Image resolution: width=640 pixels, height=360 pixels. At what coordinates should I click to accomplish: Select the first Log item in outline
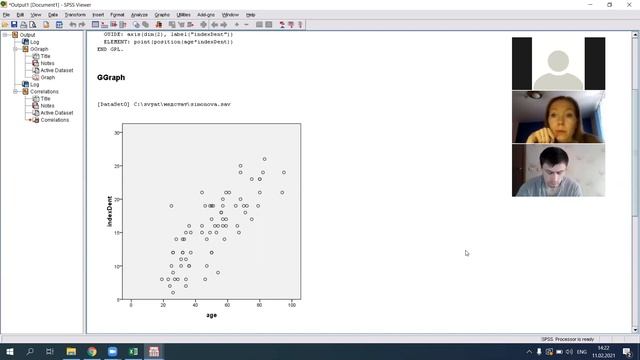pos(35,42)
